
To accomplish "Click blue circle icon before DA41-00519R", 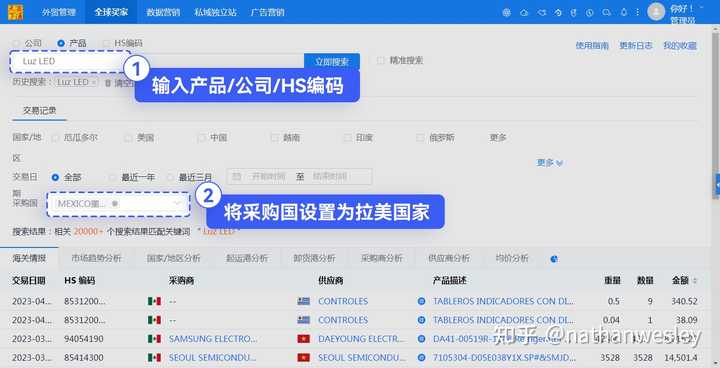I will pyautogui.click(x=421, y=339).
